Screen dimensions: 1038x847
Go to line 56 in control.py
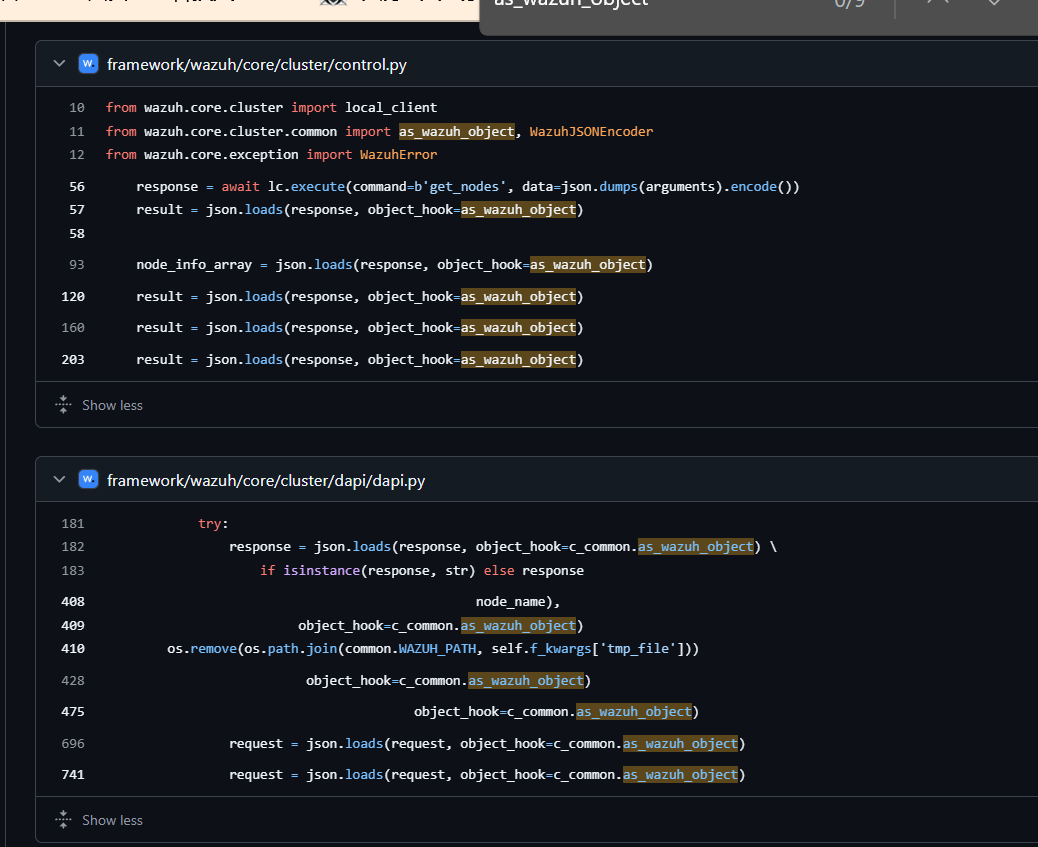point(77,186)
